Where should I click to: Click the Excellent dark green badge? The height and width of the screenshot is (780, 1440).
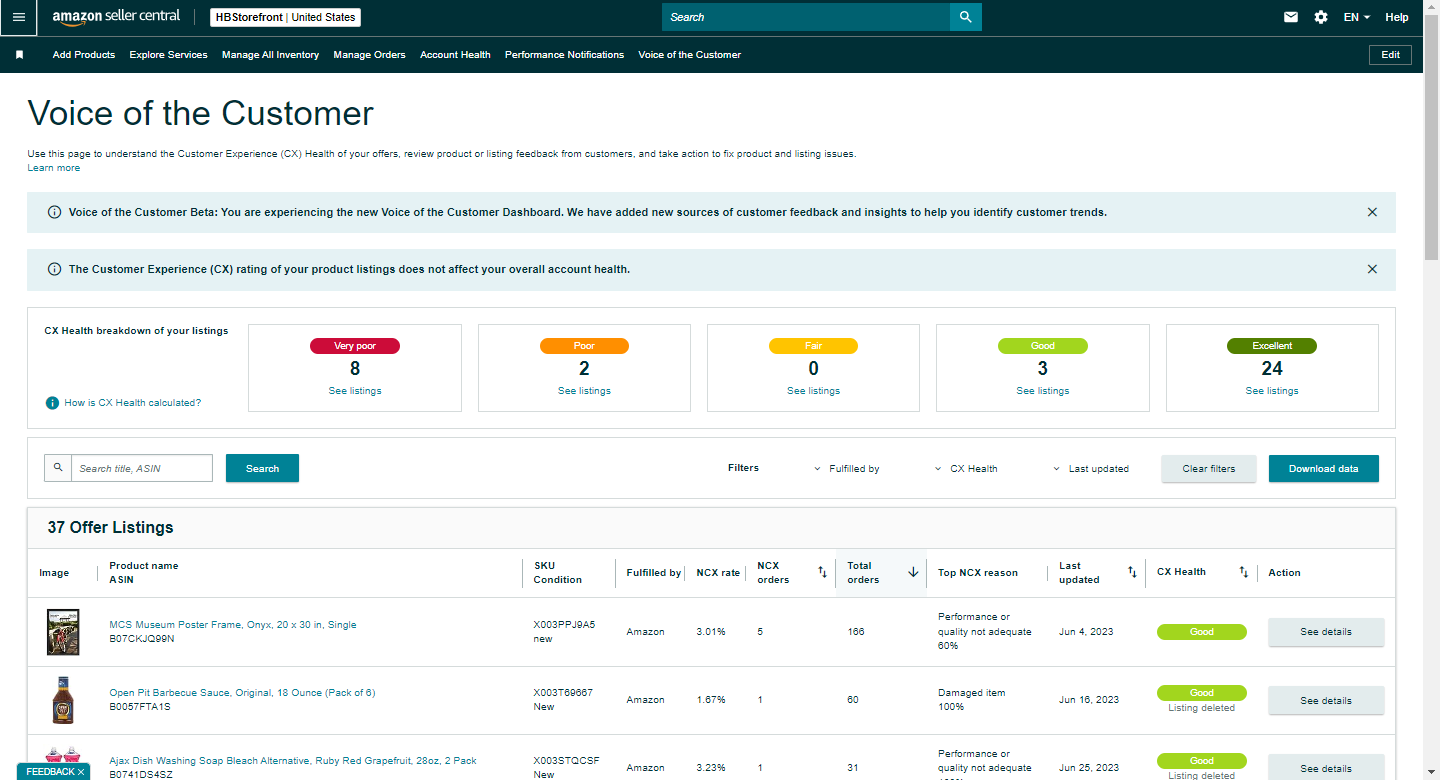coord(1272,346)
